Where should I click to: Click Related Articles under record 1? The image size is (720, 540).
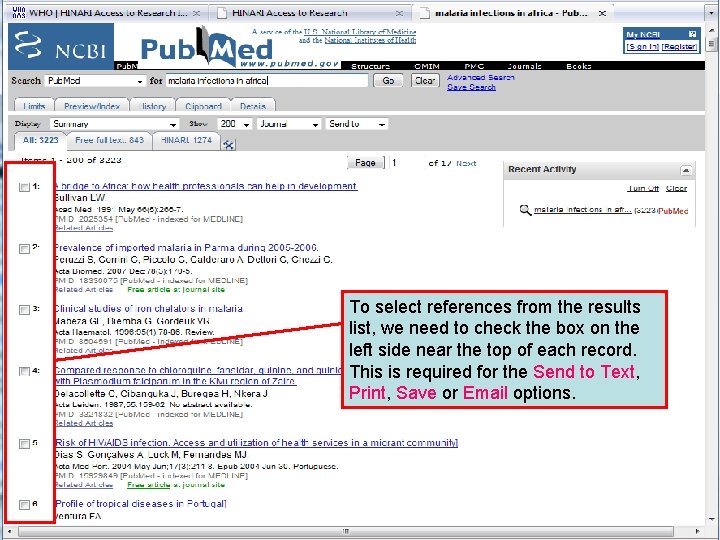[x=83, y=228]
